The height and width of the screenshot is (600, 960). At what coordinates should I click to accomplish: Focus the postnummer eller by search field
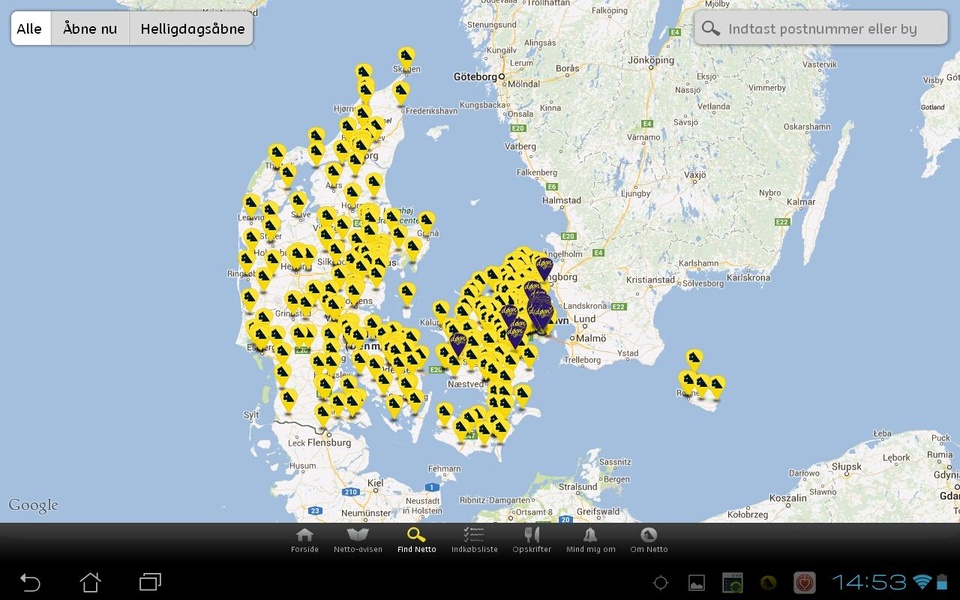click(x=820, y=28)
